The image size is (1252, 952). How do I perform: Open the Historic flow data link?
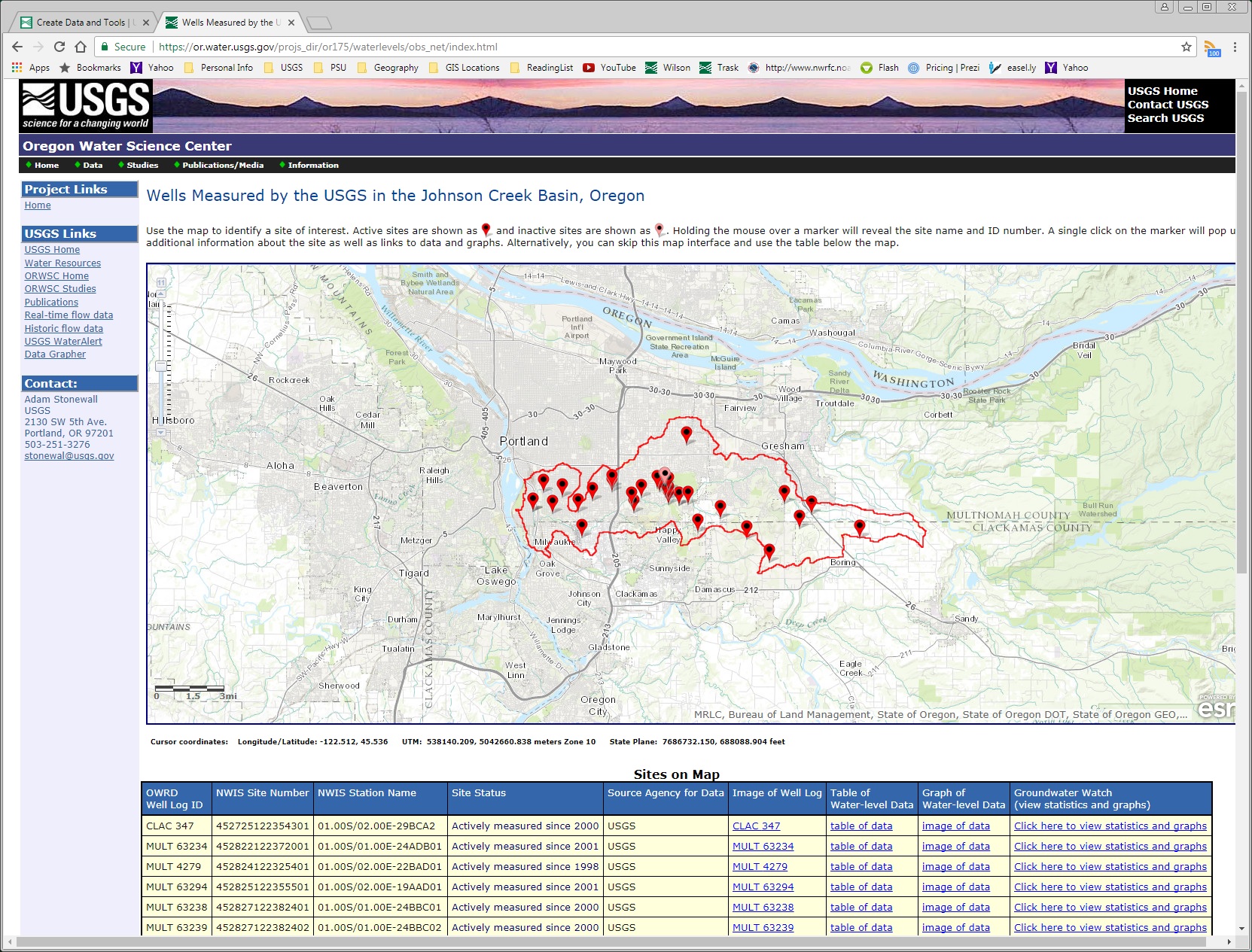tap(63, 329)
